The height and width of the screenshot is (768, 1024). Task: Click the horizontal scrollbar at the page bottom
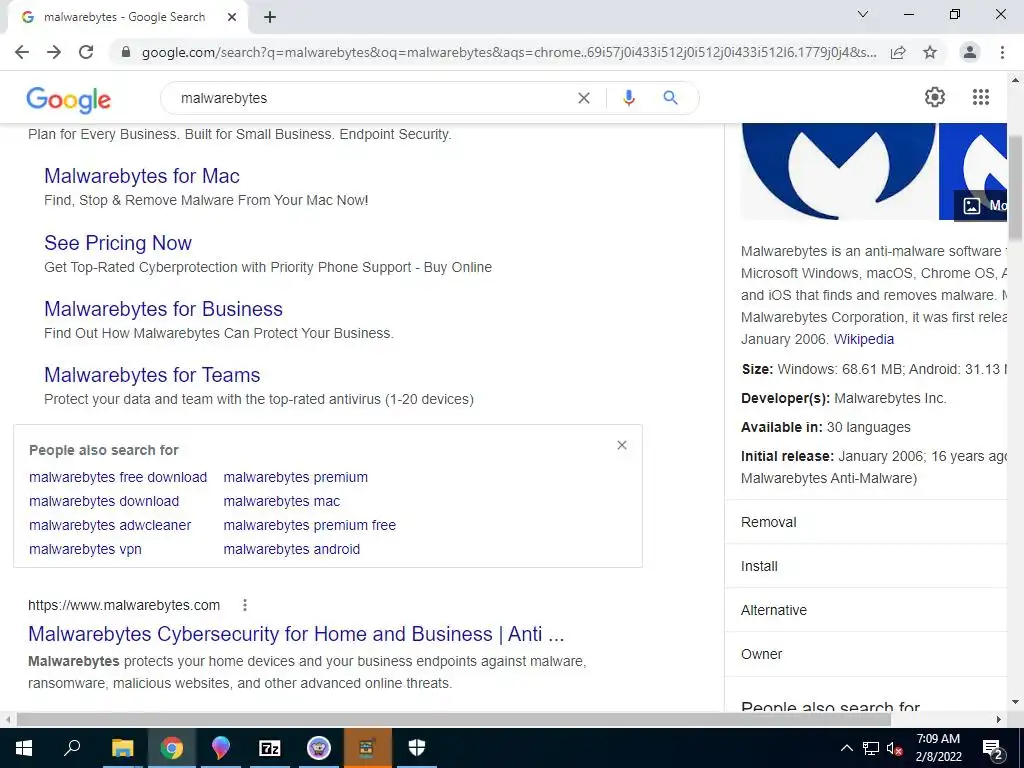pyautogui.click(x=453, y=719)
